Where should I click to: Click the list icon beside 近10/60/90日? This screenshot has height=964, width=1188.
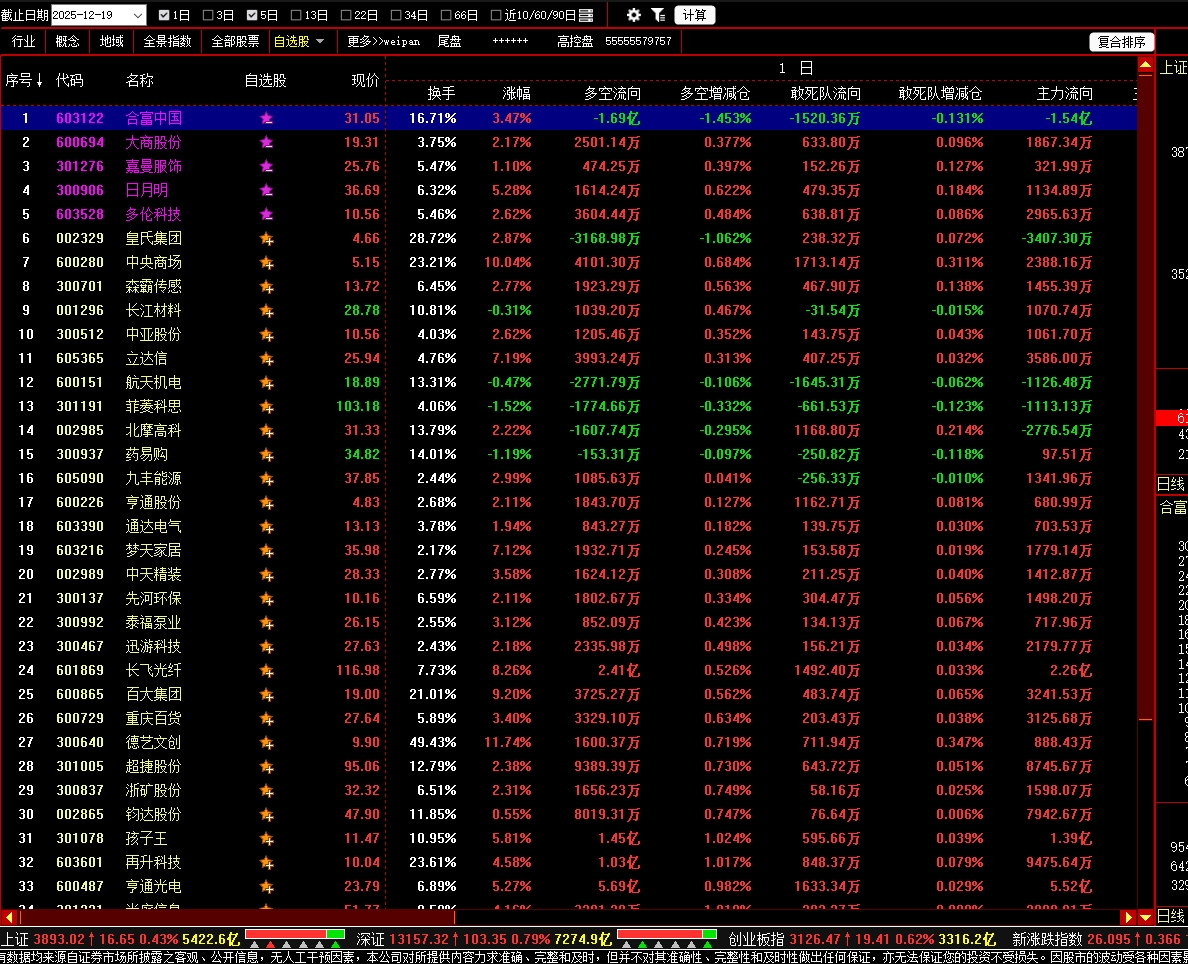tap(586, 15)
